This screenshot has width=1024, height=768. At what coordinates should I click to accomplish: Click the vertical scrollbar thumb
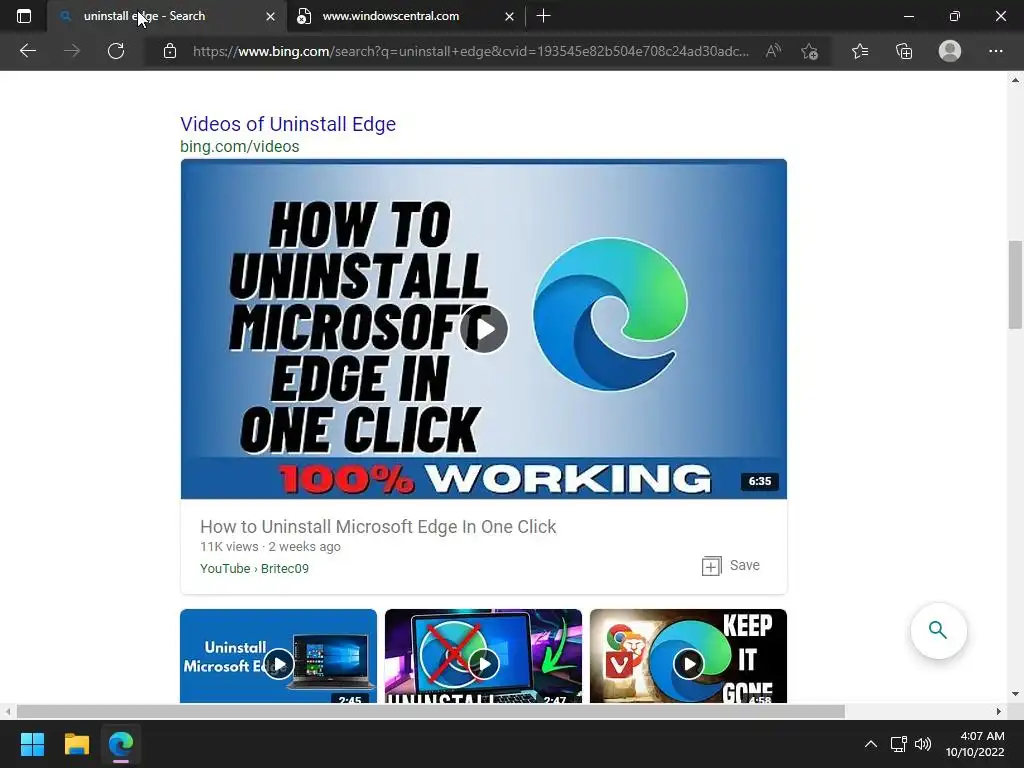point(1015,285)
